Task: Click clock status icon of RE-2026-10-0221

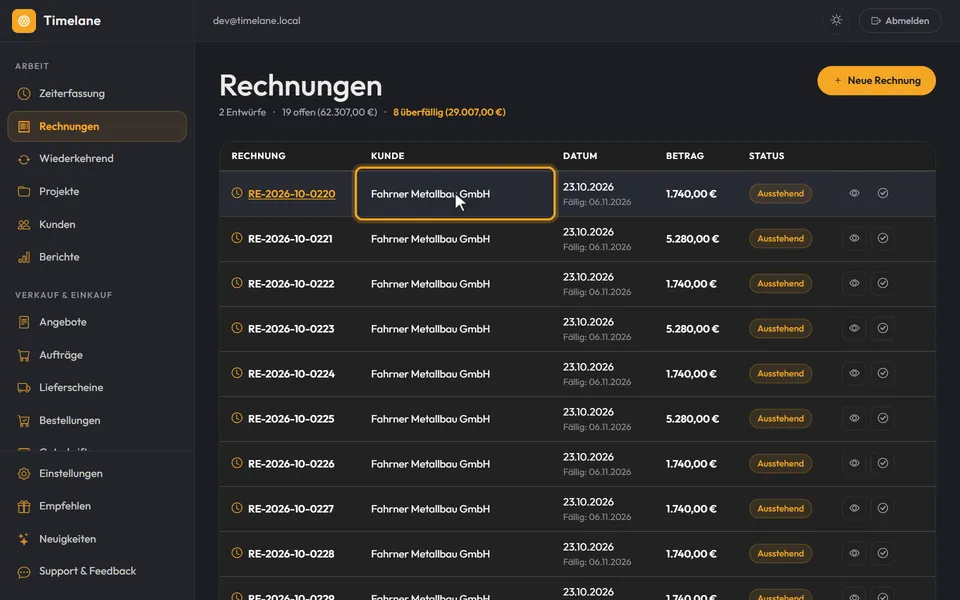Action: (x=237, y=238)
